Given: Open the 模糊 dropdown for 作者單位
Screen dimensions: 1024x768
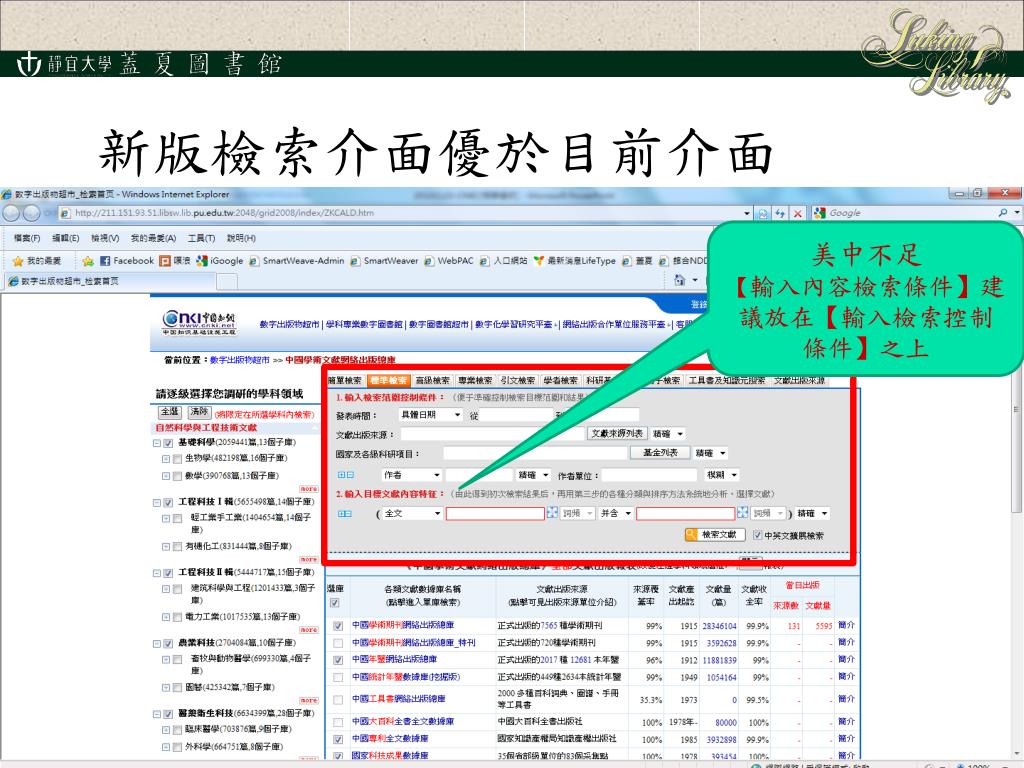Looking at the screenshot, I should pyautogui.click(x=722, y=475).
